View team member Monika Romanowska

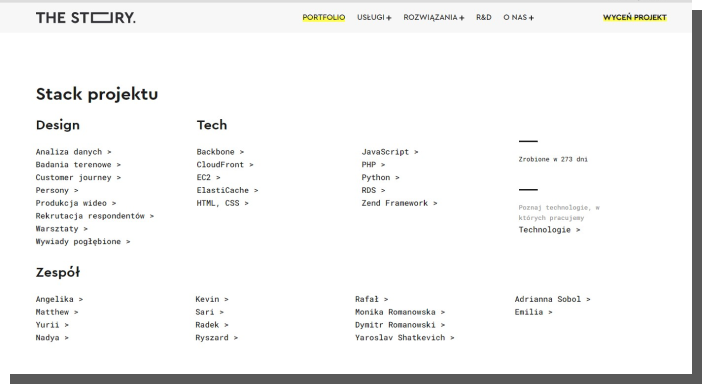[400, 312]
